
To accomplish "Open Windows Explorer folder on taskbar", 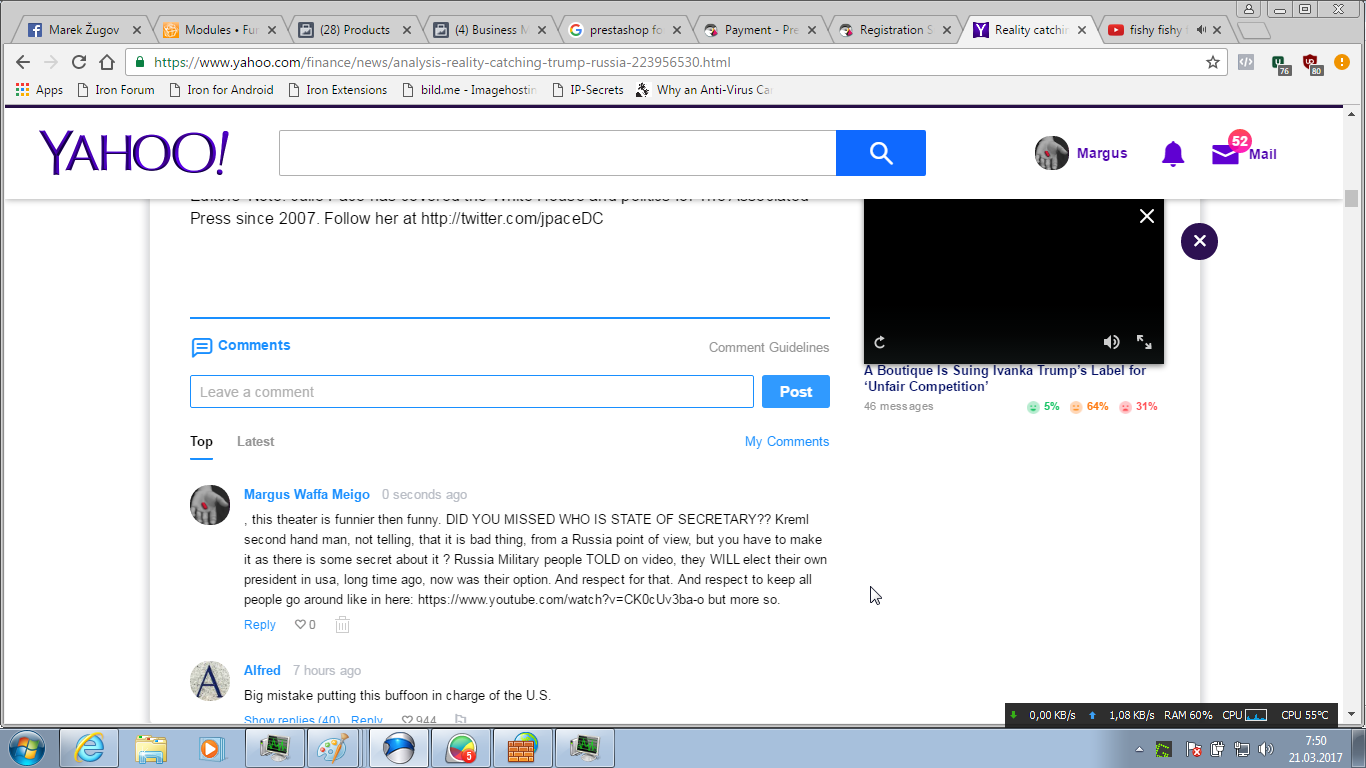I will [151, 748].
